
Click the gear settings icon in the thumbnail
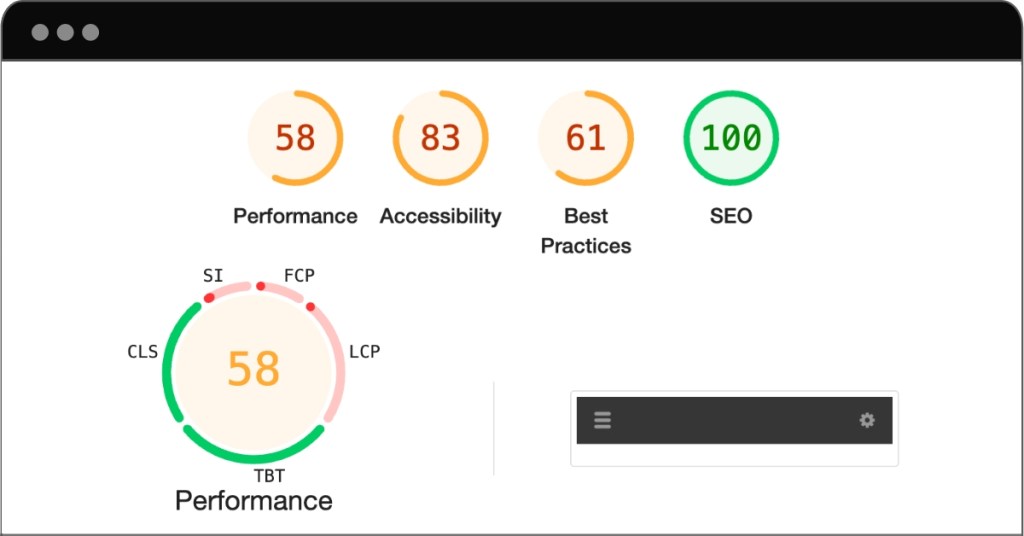[867, 421]
